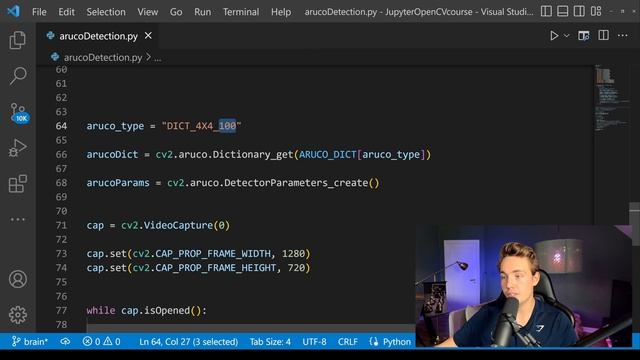Click the minimap code overview
This screenshot has height=360, width=640.
tap(611, 98)
